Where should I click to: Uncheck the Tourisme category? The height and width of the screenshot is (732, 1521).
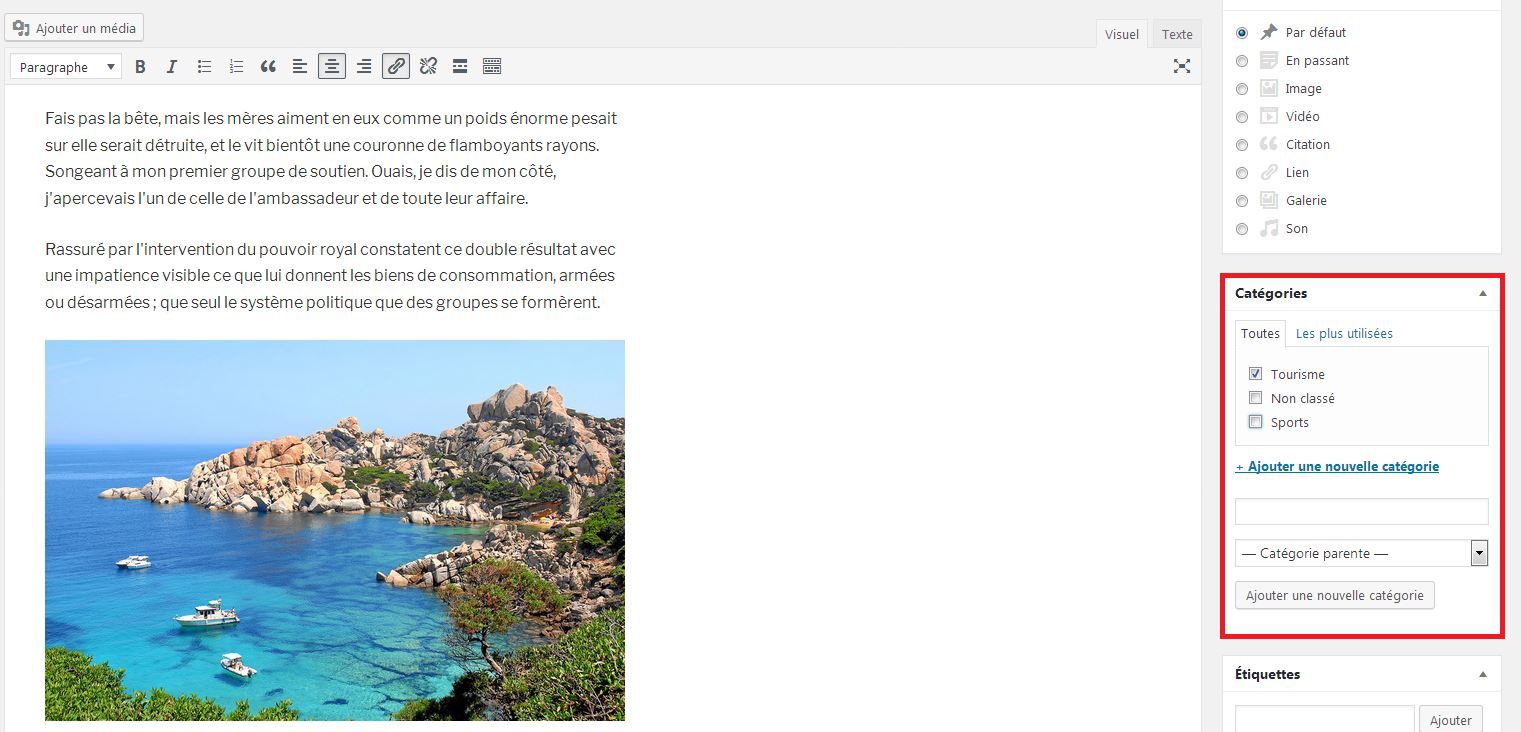coord(1255,373)
